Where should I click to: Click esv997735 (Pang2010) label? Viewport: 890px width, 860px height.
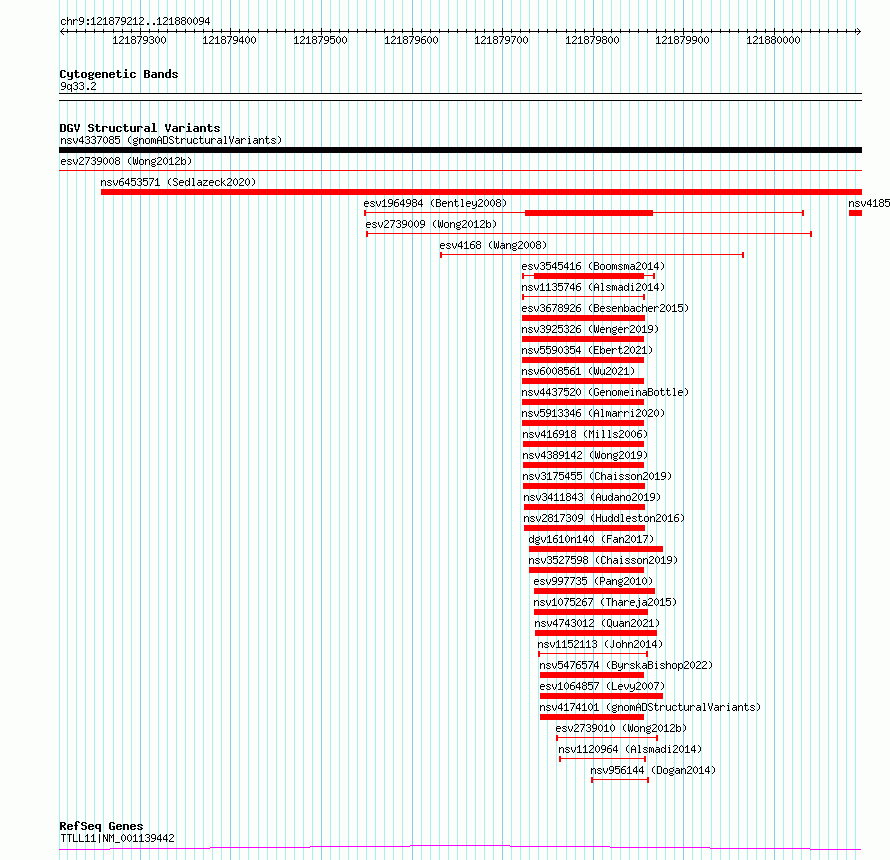pyautogui.click(x=593, y=581)
